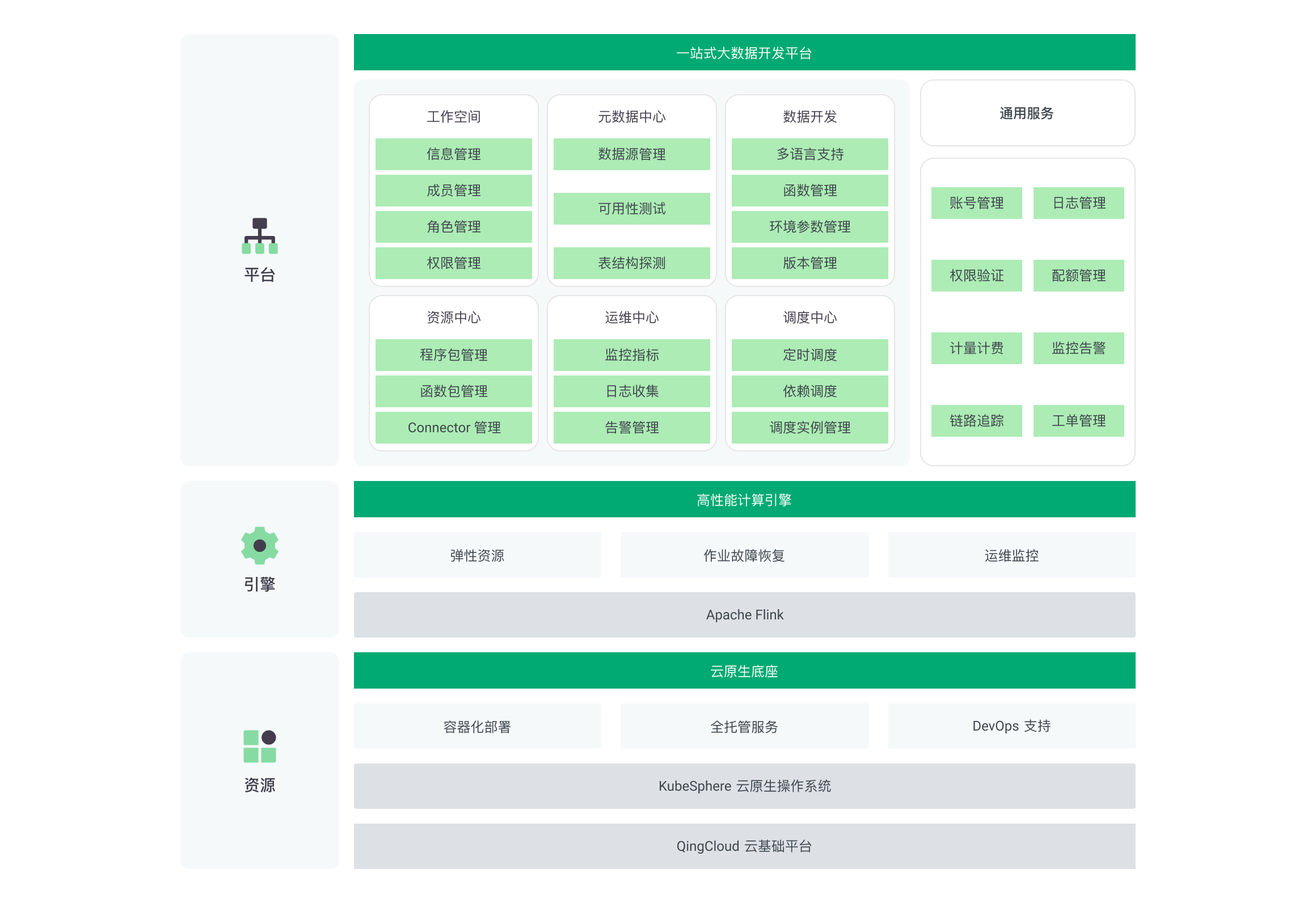1316x903 pixels.
Task: Click the 运维监控 box
Action: tap(1012, 555)
